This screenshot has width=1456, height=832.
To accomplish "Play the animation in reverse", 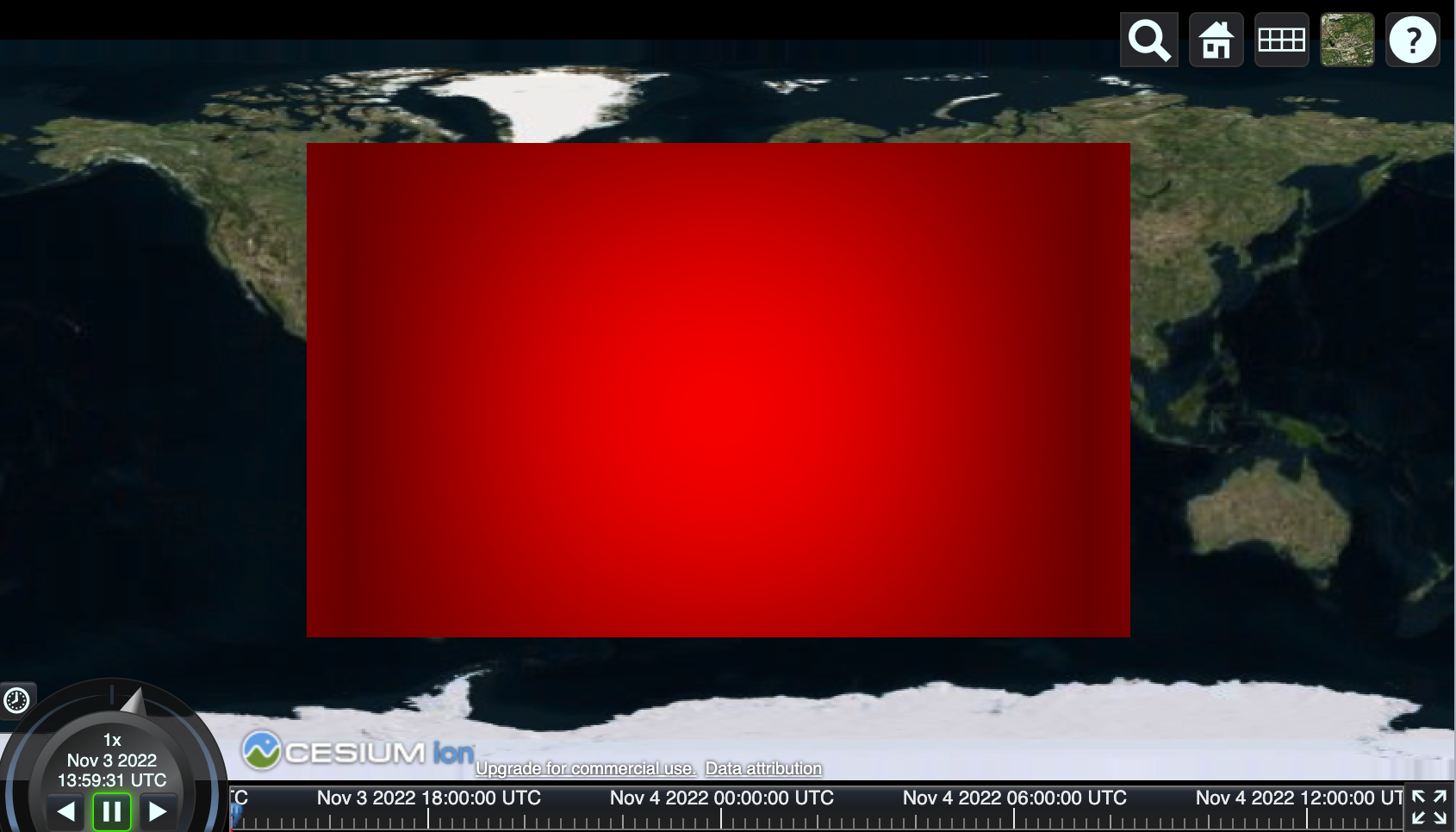I will pyautogui.click(x=67, y=810).
